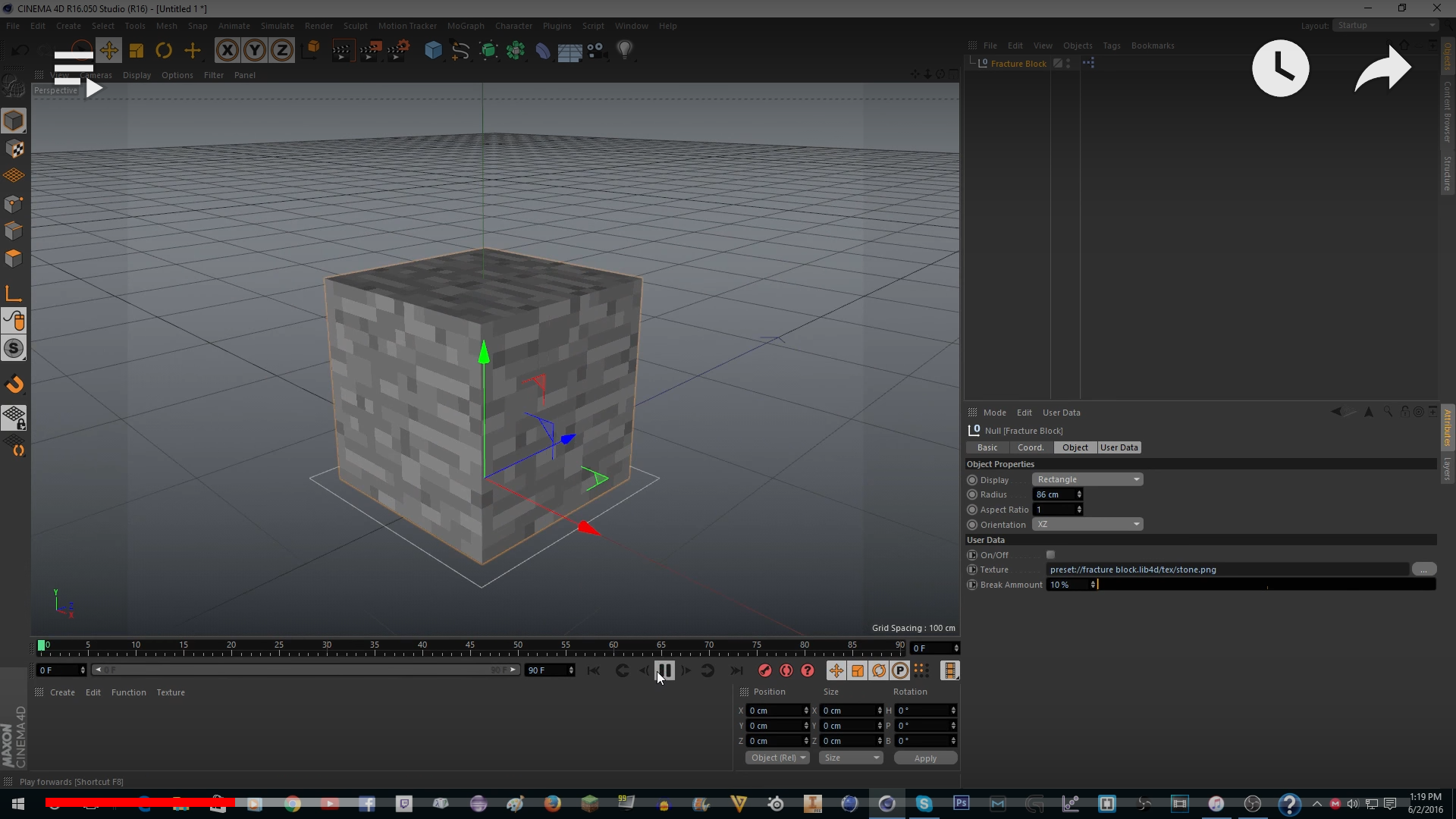1456x819 pixels.
Task: Select the Move tool in top toolbar
Action: 108,51
